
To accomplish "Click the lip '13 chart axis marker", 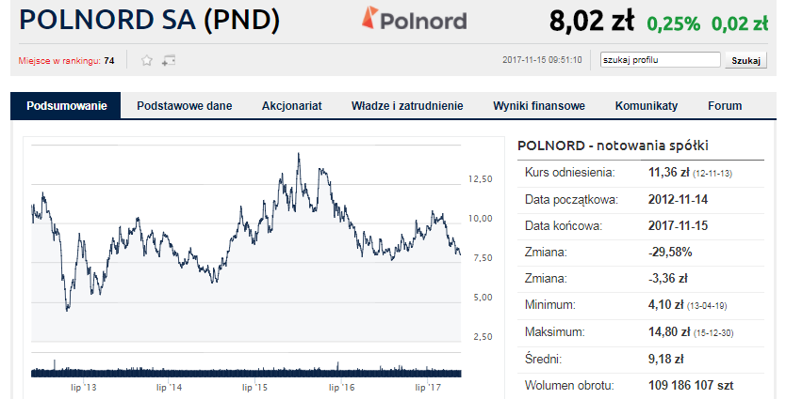I will (x=84, y=387).
